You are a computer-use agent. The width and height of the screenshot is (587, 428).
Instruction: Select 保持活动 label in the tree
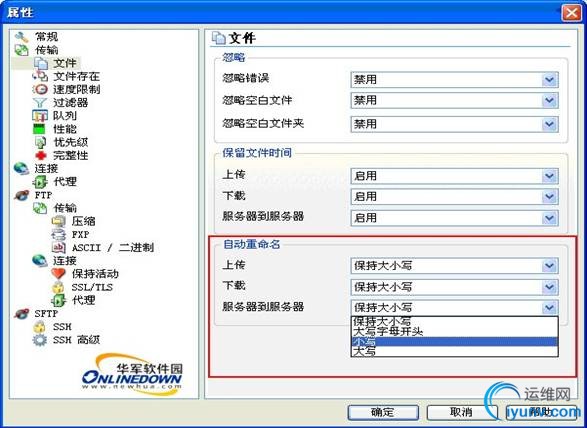point(95,274)
